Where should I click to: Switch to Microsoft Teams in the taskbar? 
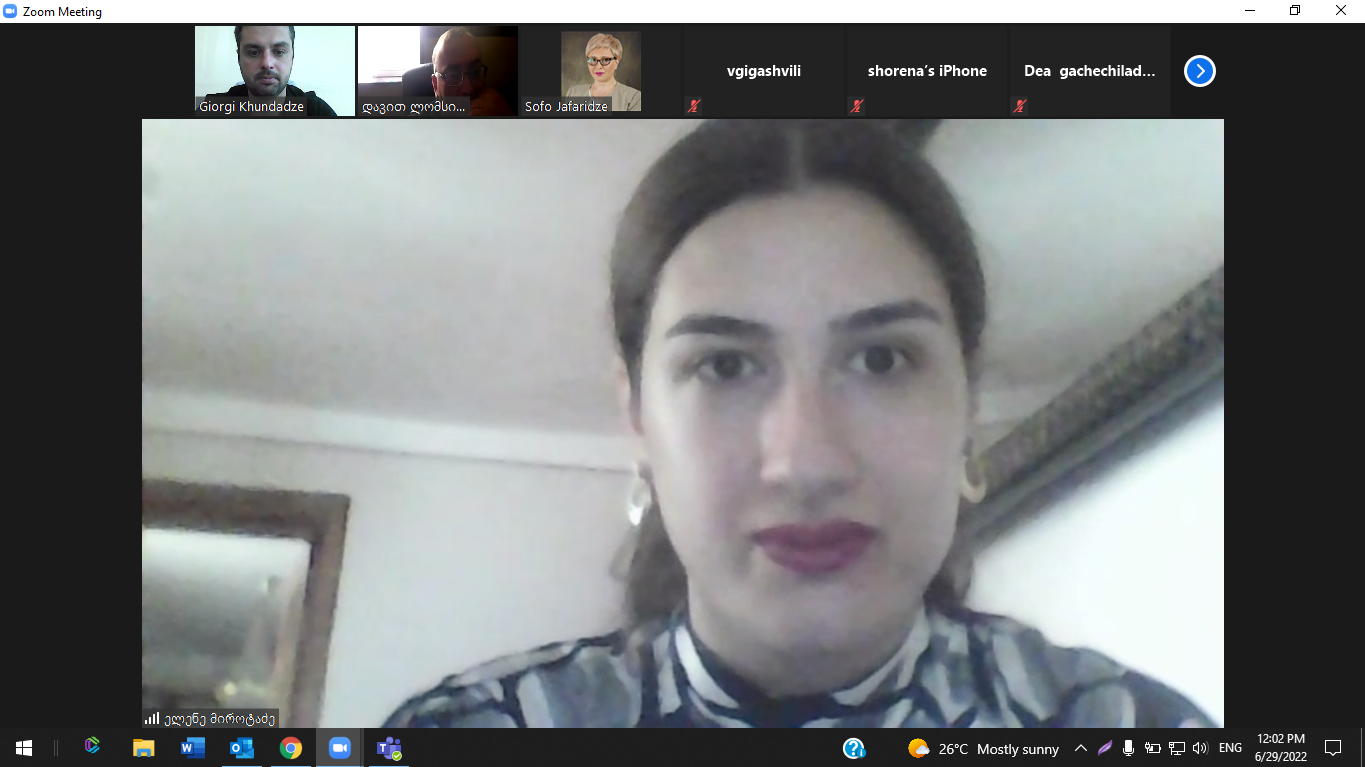(389, 748)
